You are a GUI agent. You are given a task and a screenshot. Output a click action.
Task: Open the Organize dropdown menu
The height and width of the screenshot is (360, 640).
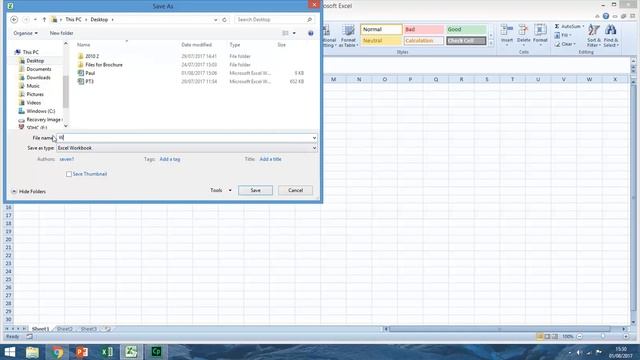point(25,33)
